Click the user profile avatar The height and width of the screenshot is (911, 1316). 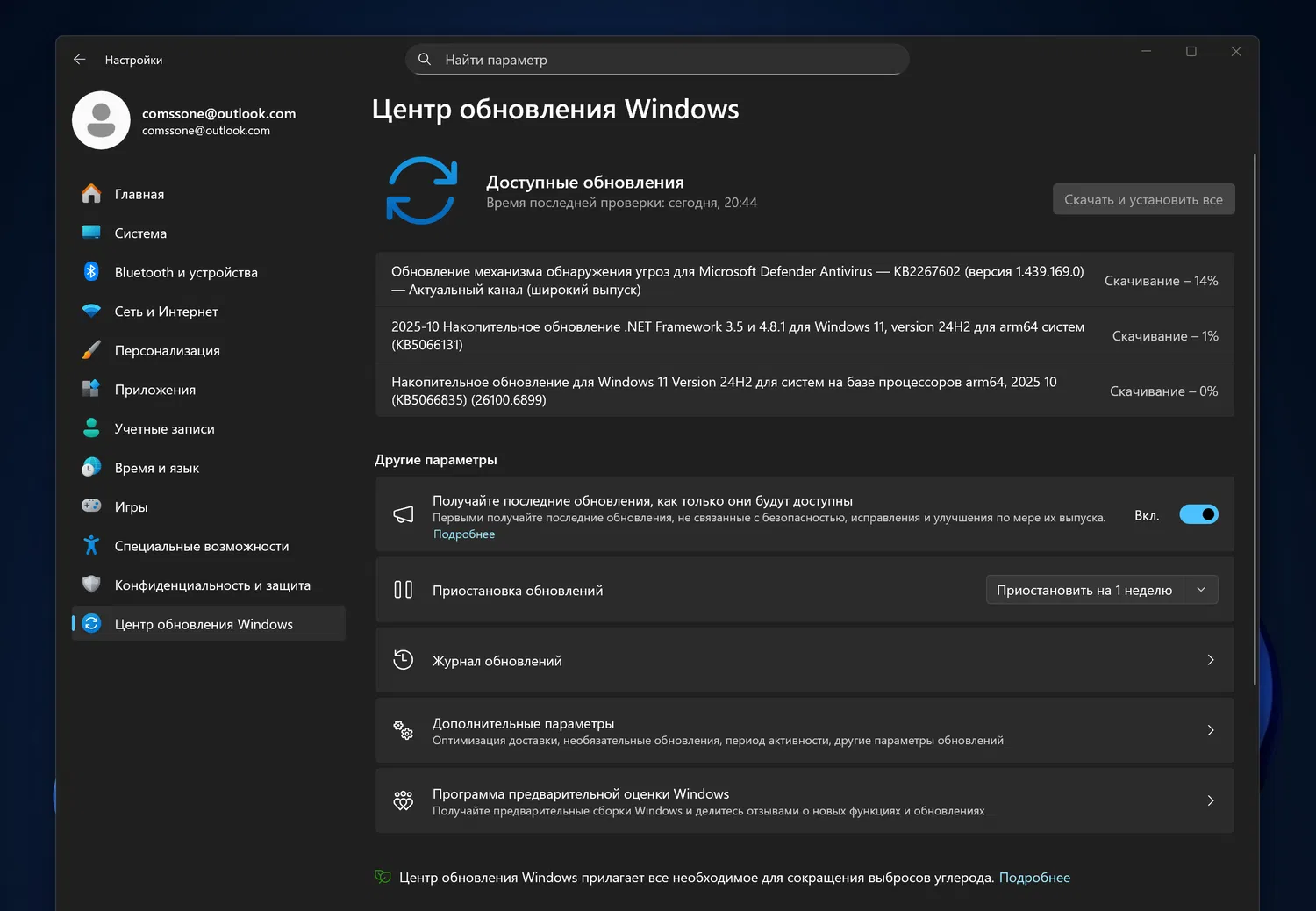tap(101, 120)
